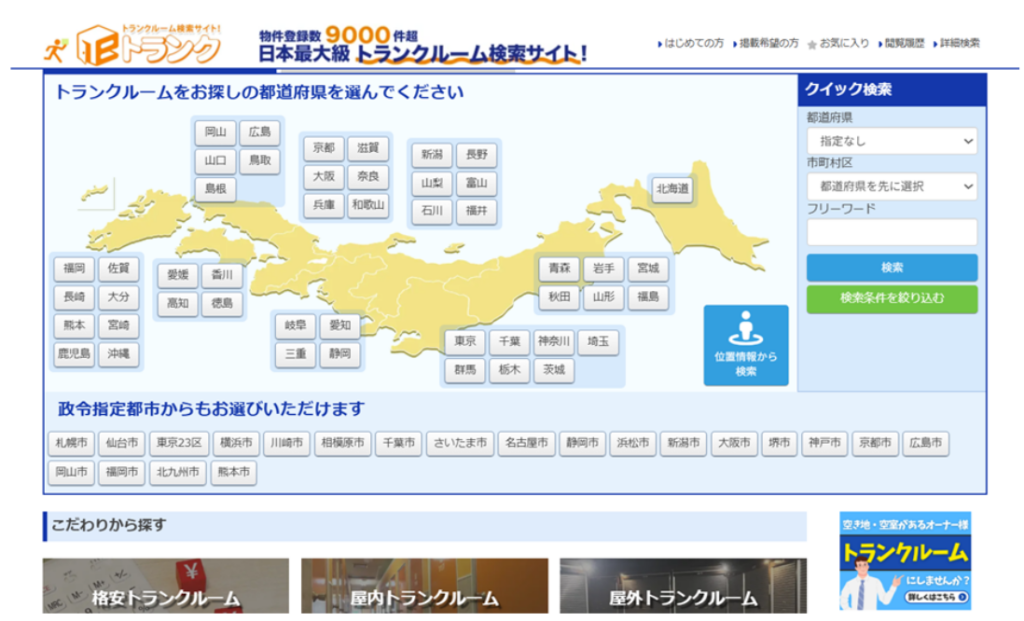Image resolution: width=1024 pixels, height=621 pixels.
Task: Open the 屋外トランクルーム thumbnail
Action: click(x=683, y=586)
